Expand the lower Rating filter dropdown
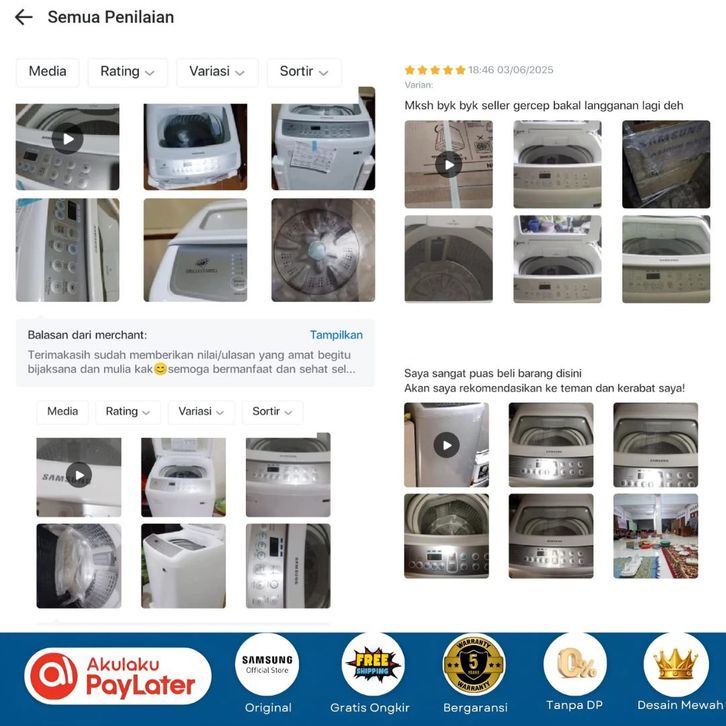Image resolution: width=726 pixels, height=726 pixels. pos(128,412)
